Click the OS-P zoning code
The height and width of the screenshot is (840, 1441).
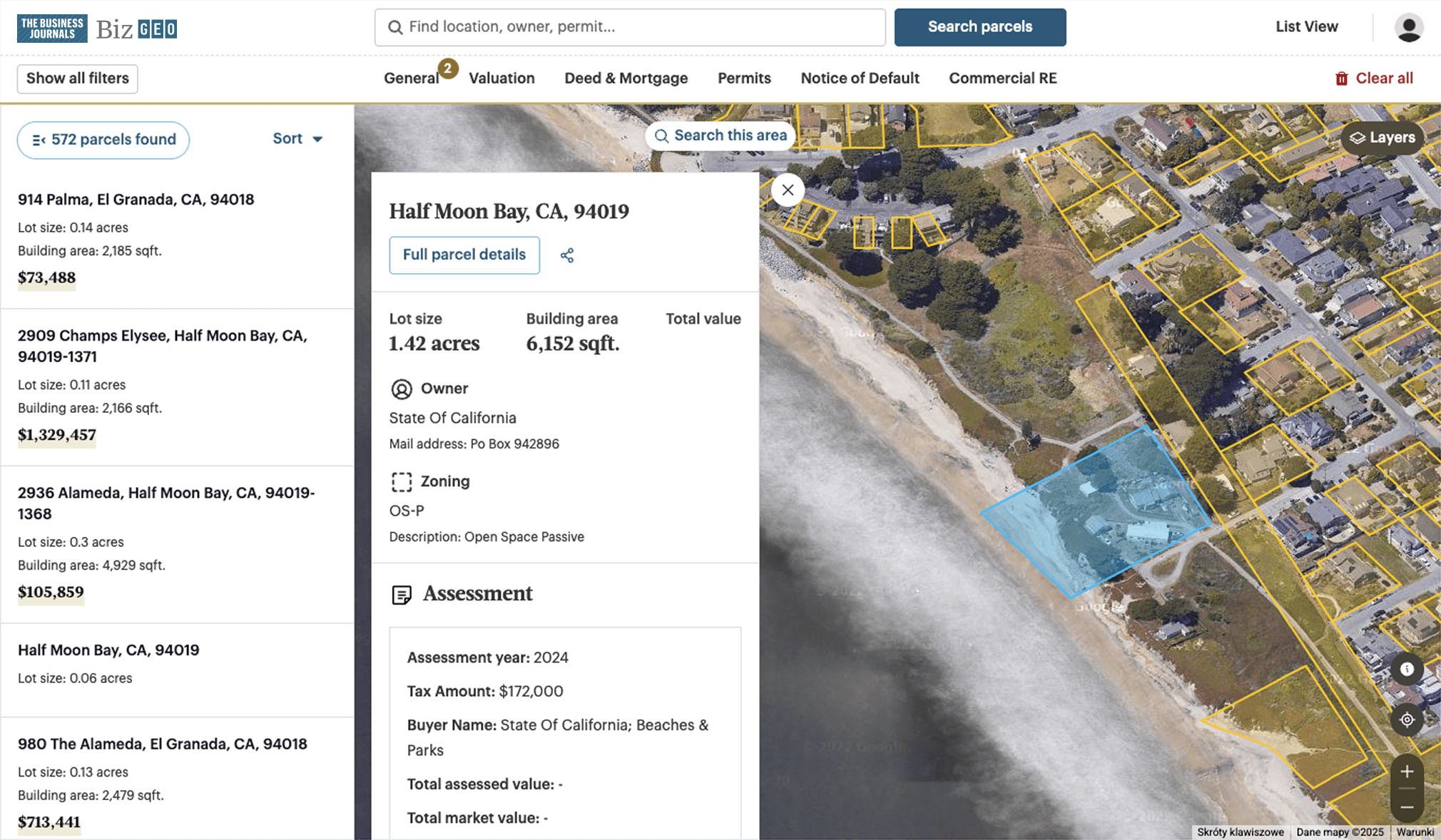tap(407, 511)
